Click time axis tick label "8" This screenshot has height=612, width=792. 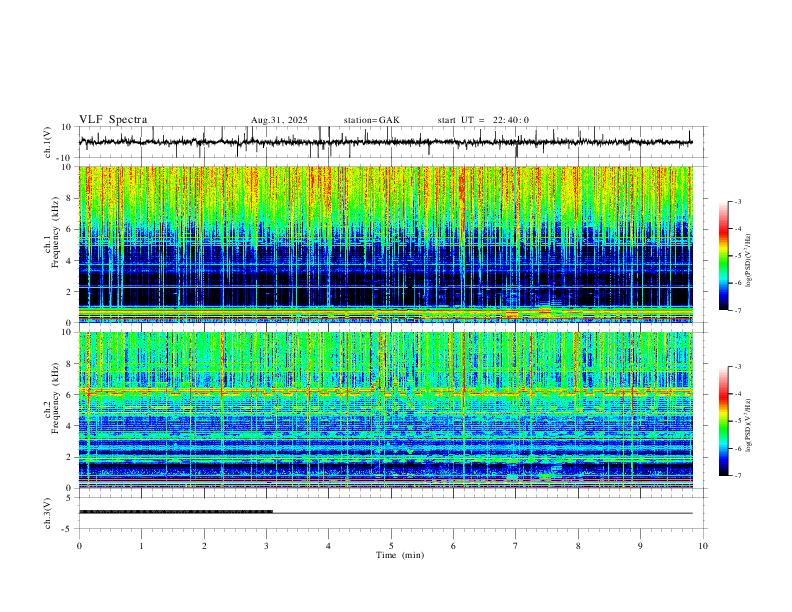pyautogui.click(x=578, y=546)
